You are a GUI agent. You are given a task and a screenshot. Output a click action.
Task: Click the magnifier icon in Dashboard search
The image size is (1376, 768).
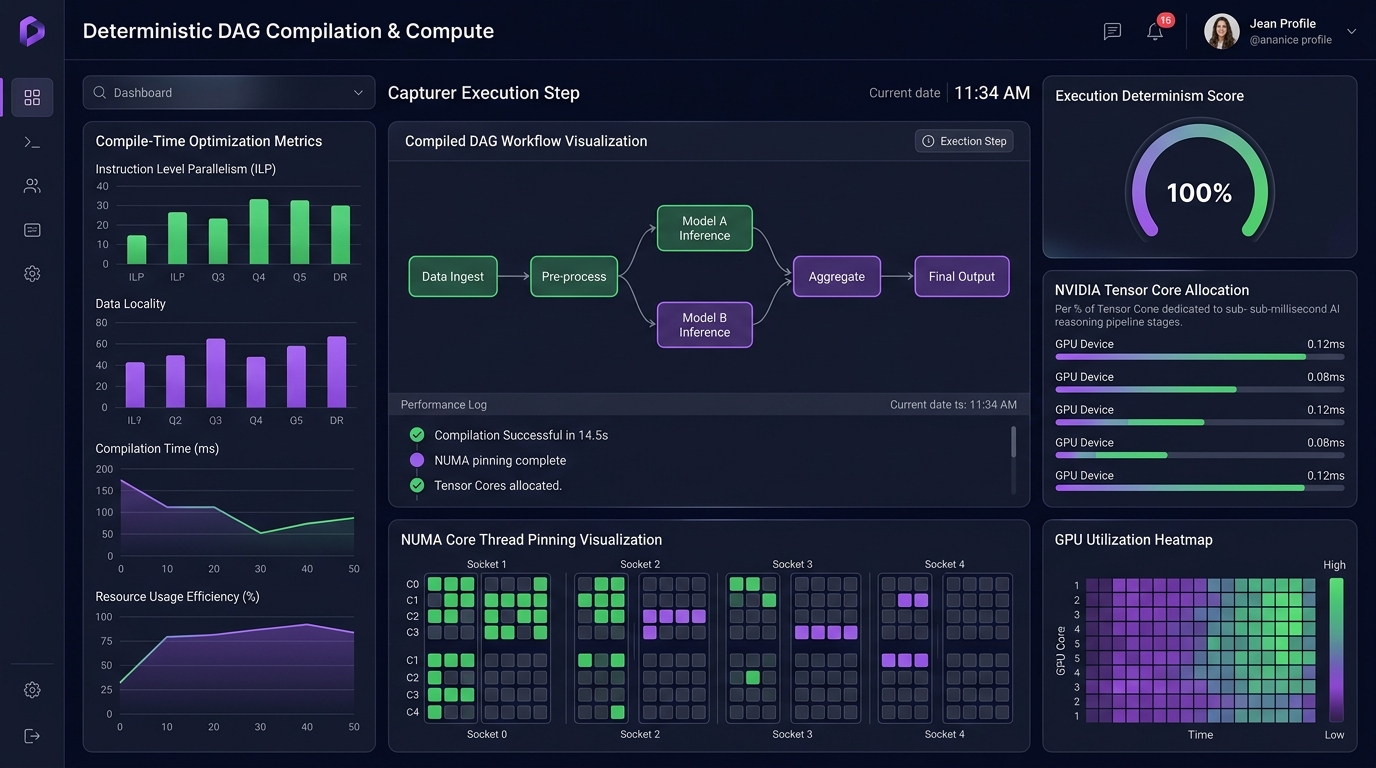coord(100,92)
